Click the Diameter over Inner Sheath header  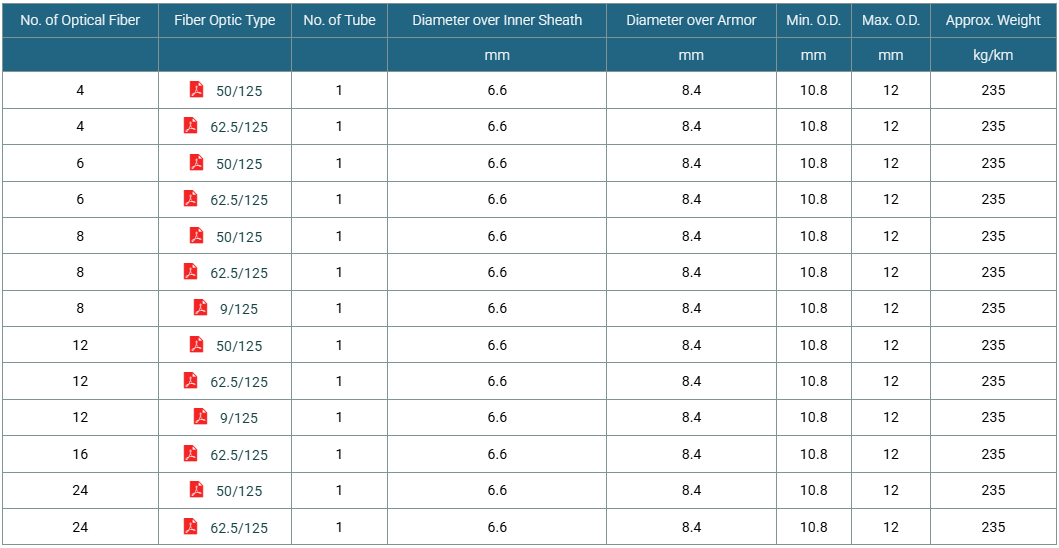[x=497, y=20]
